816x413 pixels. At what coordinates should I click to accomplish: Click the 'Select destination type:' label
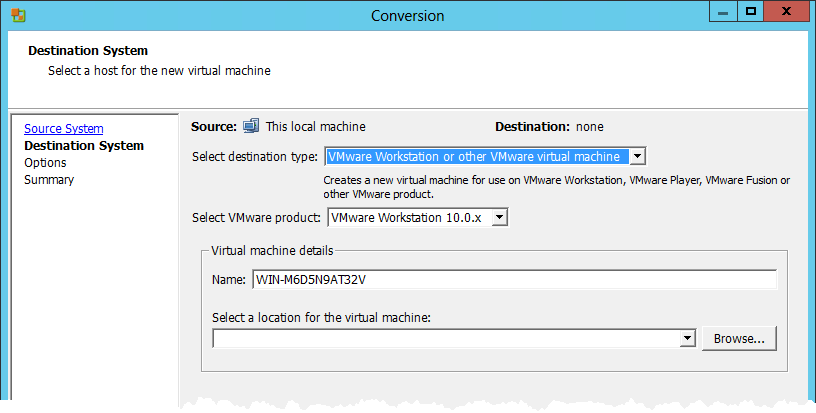[254, 157]
